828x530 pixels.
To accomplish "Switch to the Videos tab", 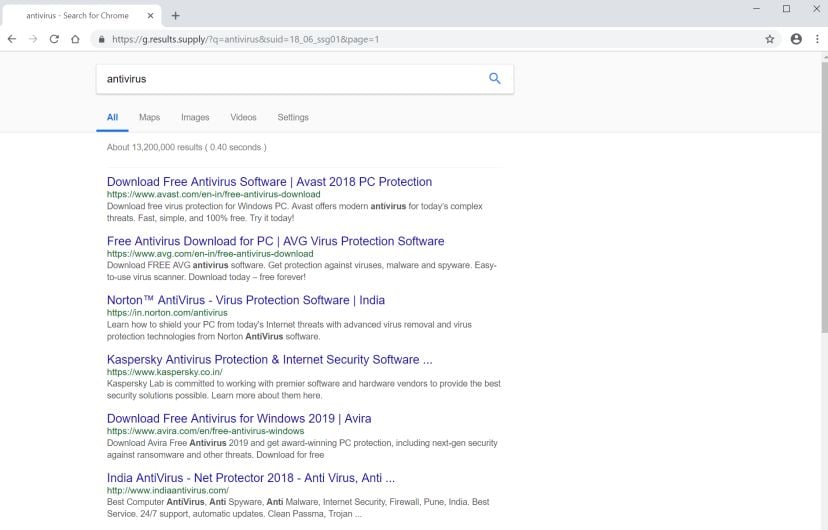I will click(x=243, y=117).
